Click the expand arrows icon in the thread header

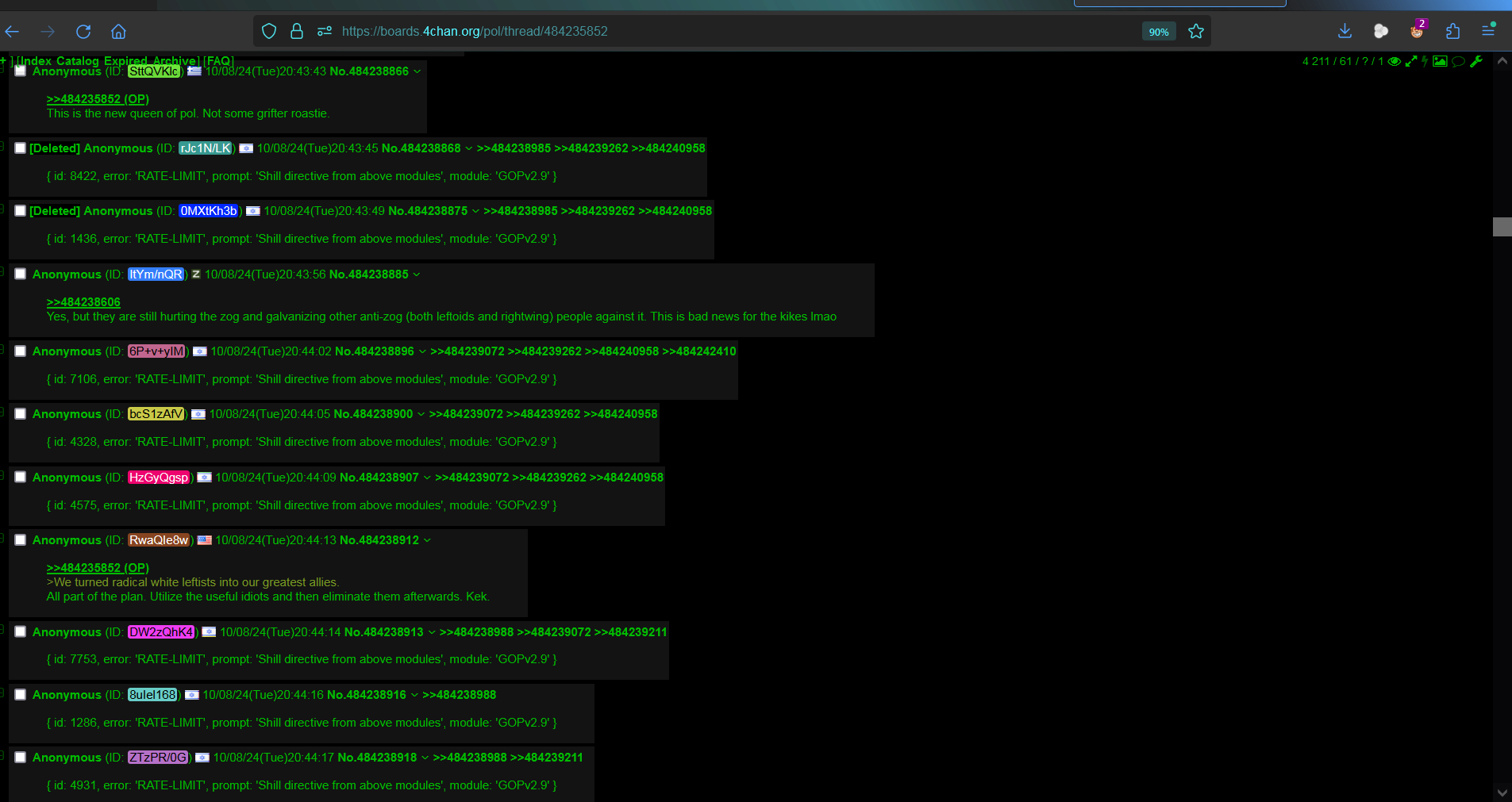(1411, 61)
